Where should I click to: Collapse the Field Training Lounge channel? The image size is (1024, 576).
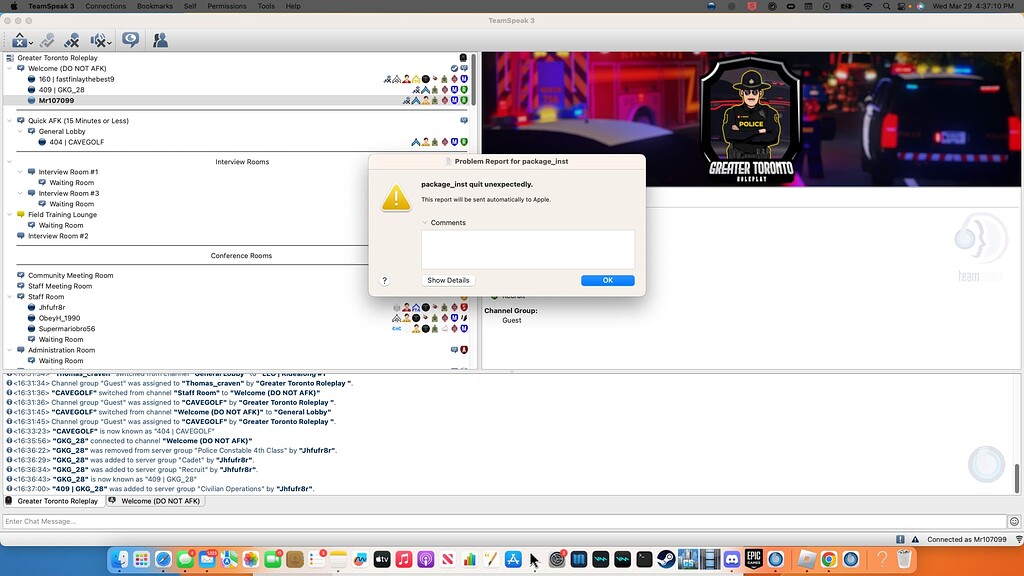[x=10, y=214]
